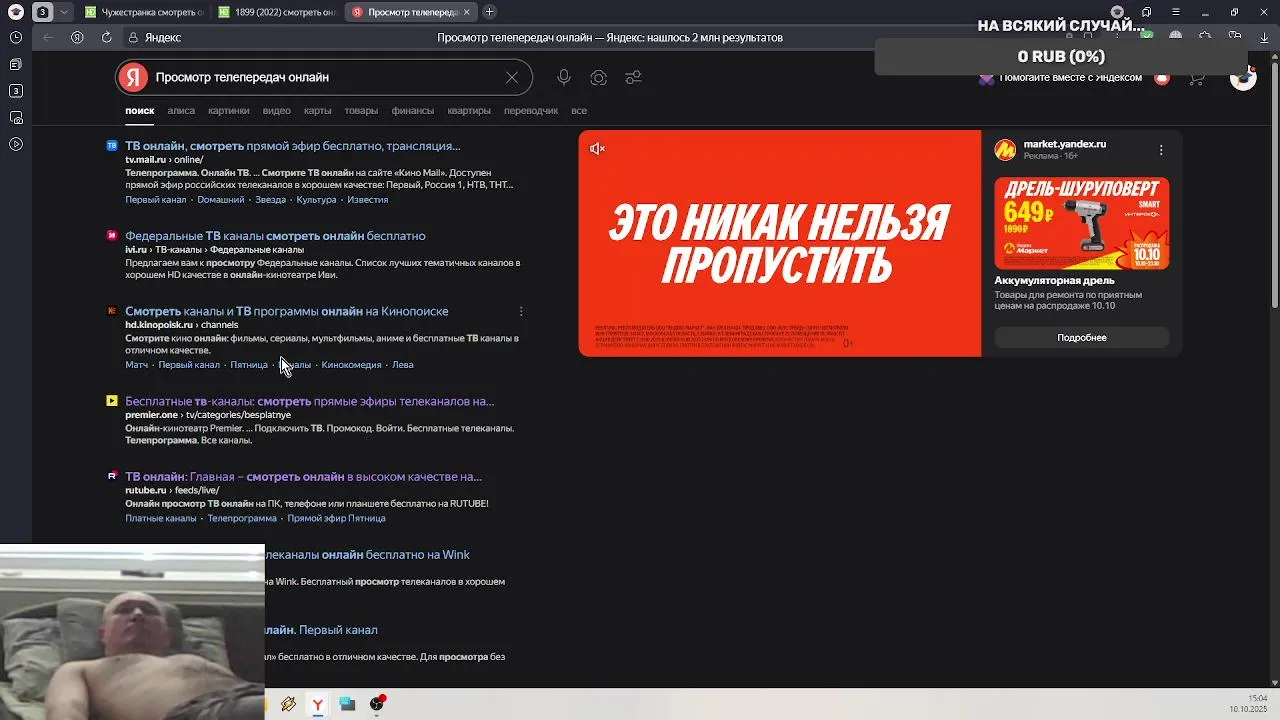The height and width of the screenshot is (720, 1280).
Task: Open image search by camera icon
Action: click(x=598, y=77)
